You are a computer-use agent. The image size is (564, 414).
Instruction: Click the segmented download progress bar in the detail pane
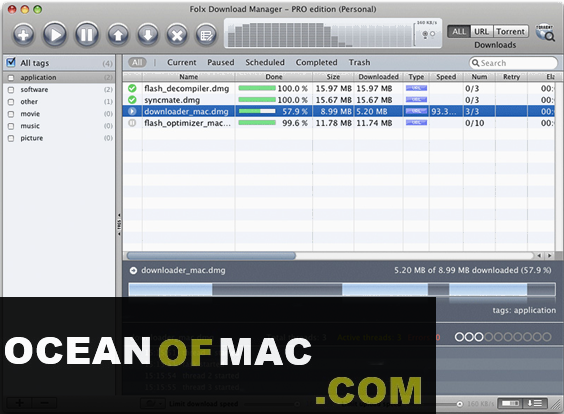(x=342, y=290)
